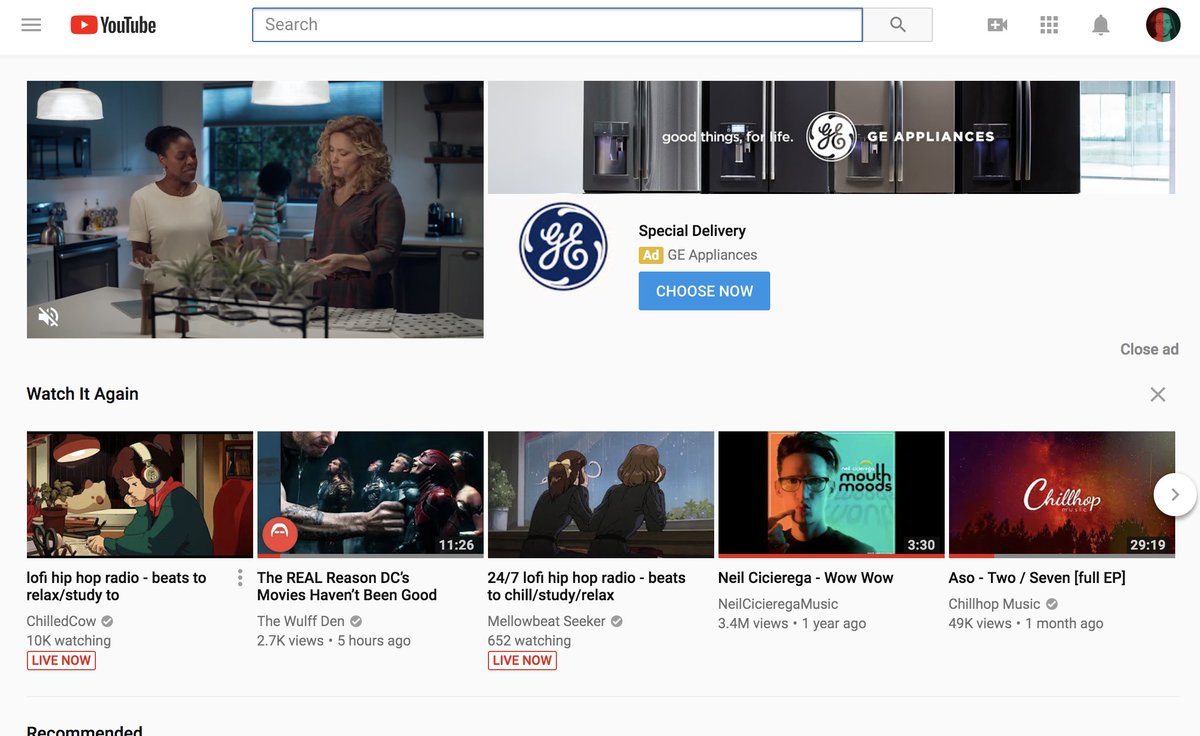The height and width of the screenshot is (736, 1200).
Task: Open the YouTube apps grid
Action: (x=1049, y=25)
